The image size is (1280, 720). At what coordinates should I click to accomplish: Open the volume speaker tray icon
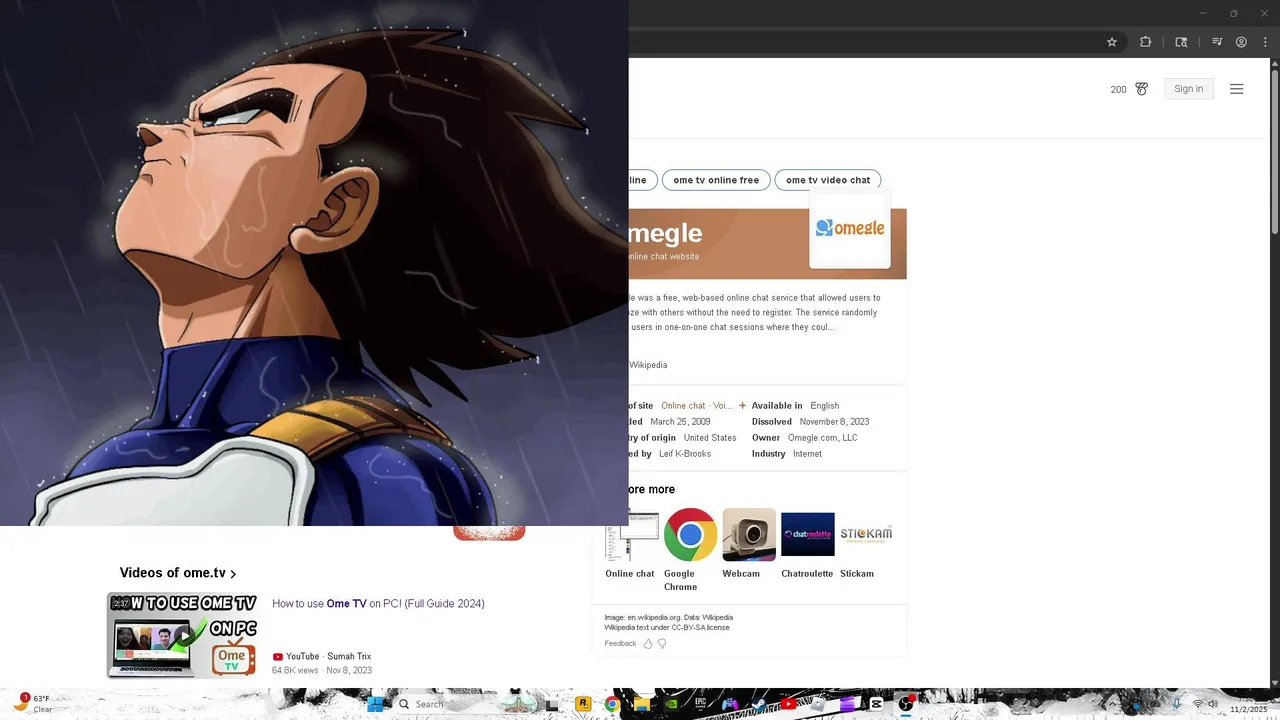tap(1212, 704)
